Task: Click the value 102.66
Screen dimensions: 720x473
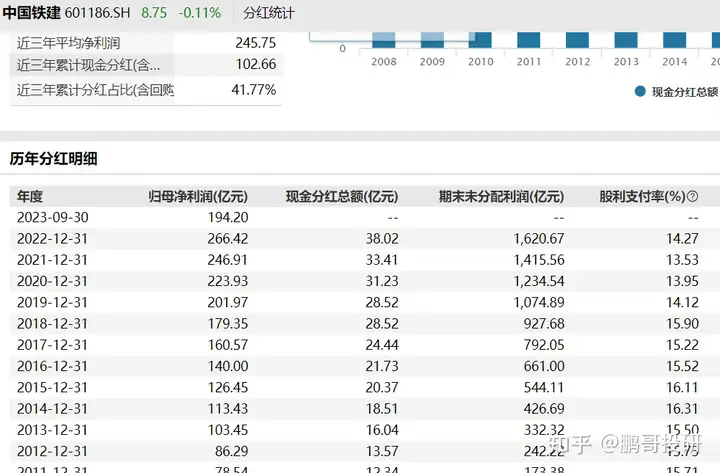Action: pyautogui.click(x=255, y=64)
